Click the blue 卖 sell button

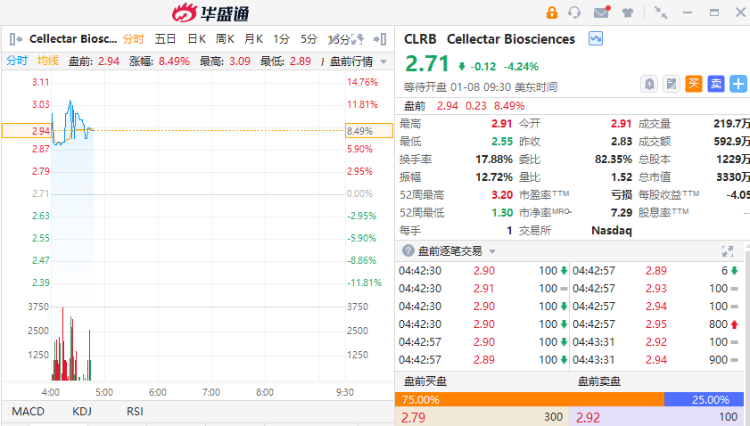pyautogui.click(x=716, y=84)
